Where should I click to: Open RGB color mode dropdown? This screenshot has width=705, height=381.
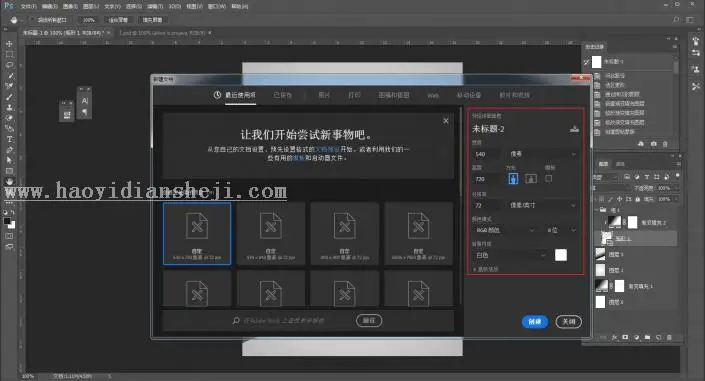click(x=504, y=230)
